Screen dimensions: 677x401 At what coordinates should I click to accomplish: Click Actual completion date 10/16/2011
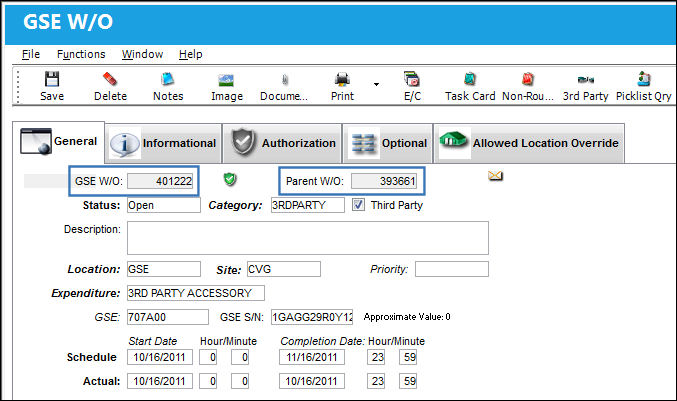[x=312, y=382]
